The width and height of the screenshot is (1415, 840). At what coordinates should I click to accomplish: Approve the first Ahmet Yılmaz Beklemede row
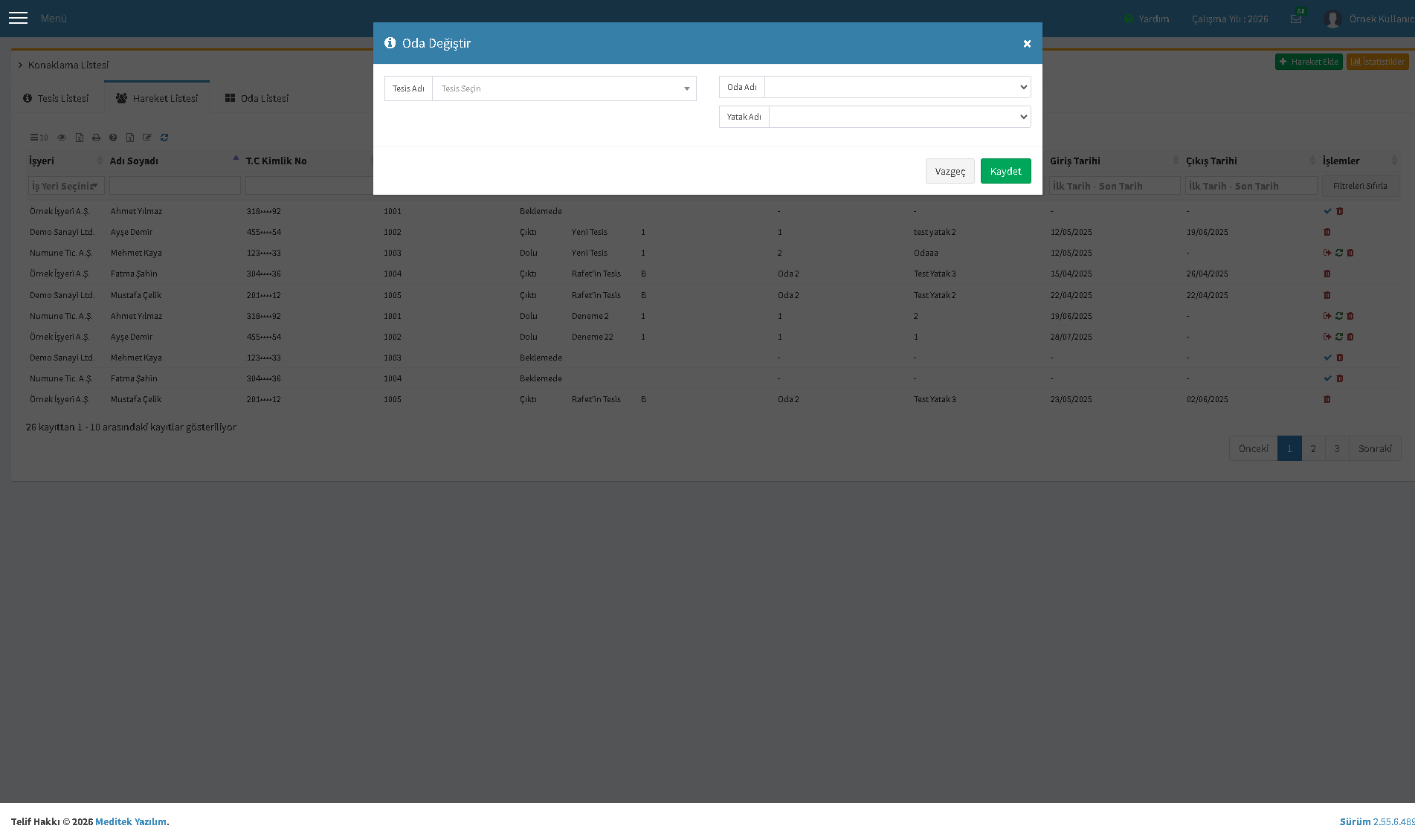(x=1328, y=211)
